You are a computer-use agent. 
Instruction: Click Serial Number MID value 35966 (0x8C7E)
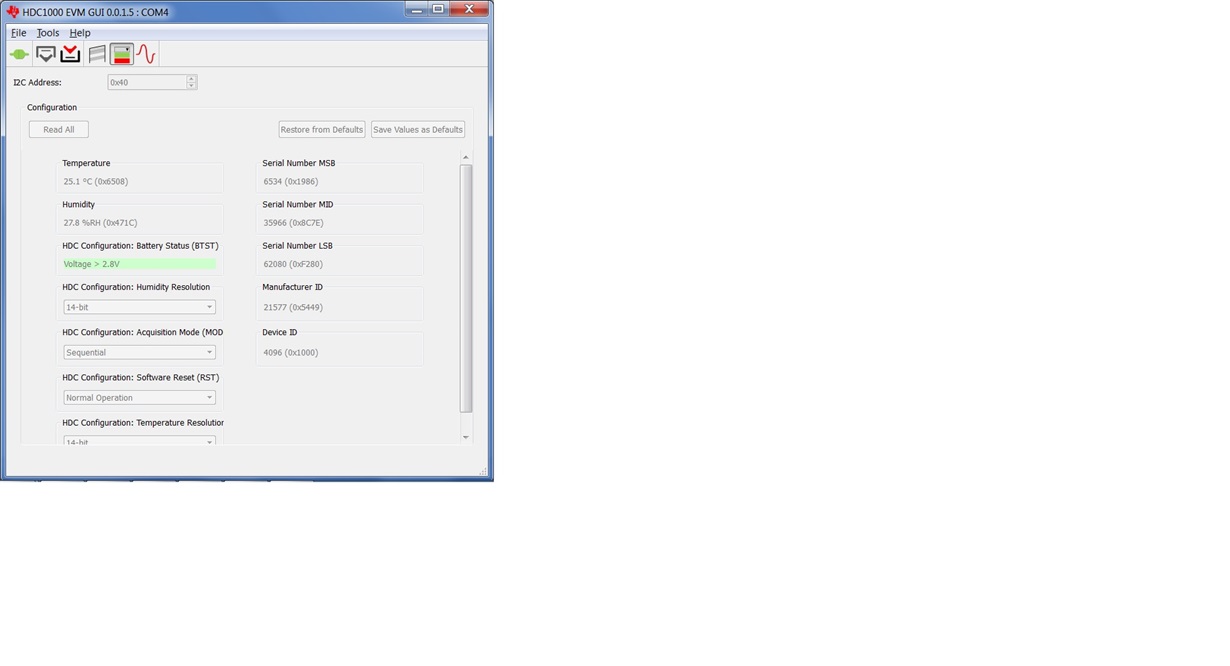click(294, 223)
